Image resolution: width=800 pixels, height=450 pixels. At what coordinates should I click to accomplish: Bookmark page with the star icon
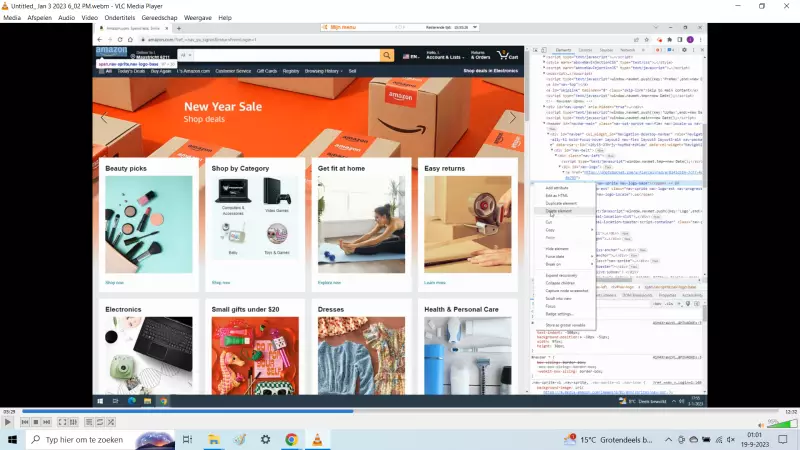(646, 39)
